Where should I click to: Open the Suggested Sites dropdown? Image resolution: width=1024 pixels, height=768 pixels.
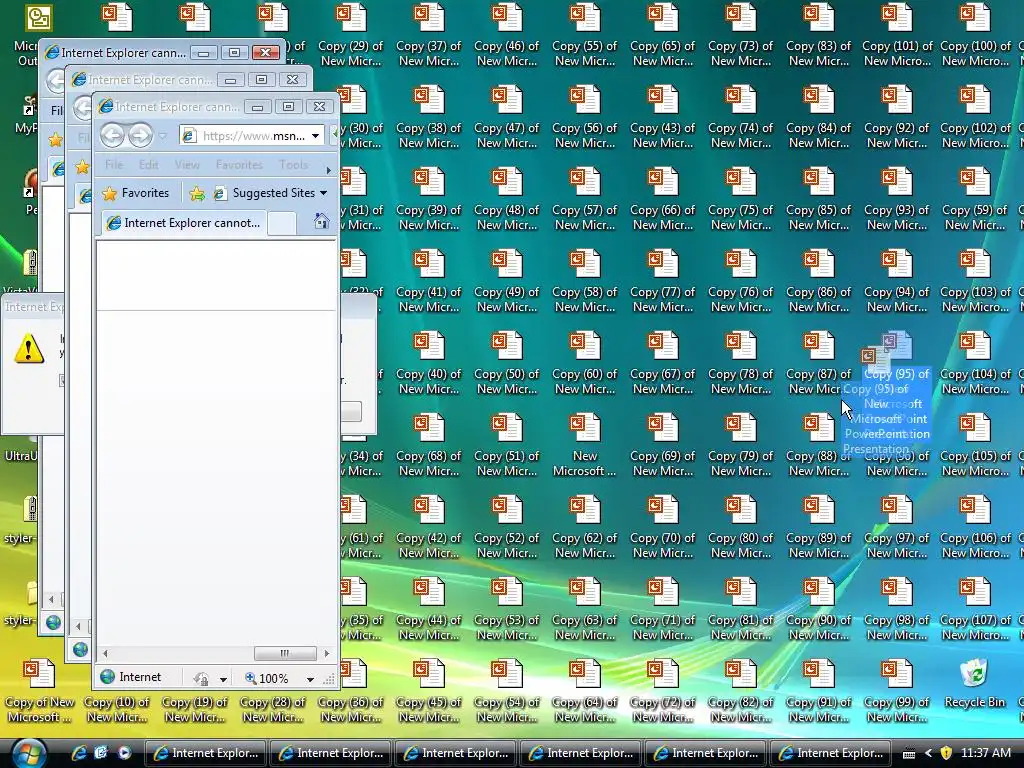coord(271,193)
